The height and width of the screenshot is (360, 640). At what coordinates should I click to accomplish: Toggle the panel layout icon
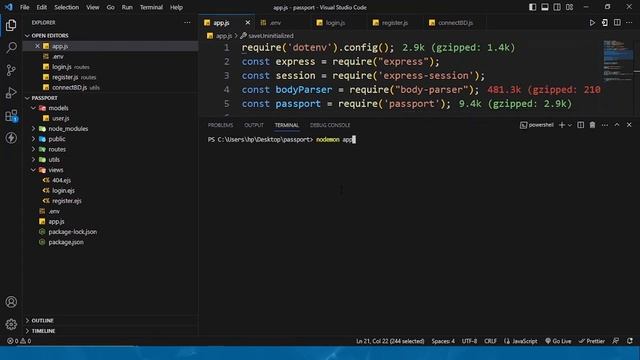point(545,7)
